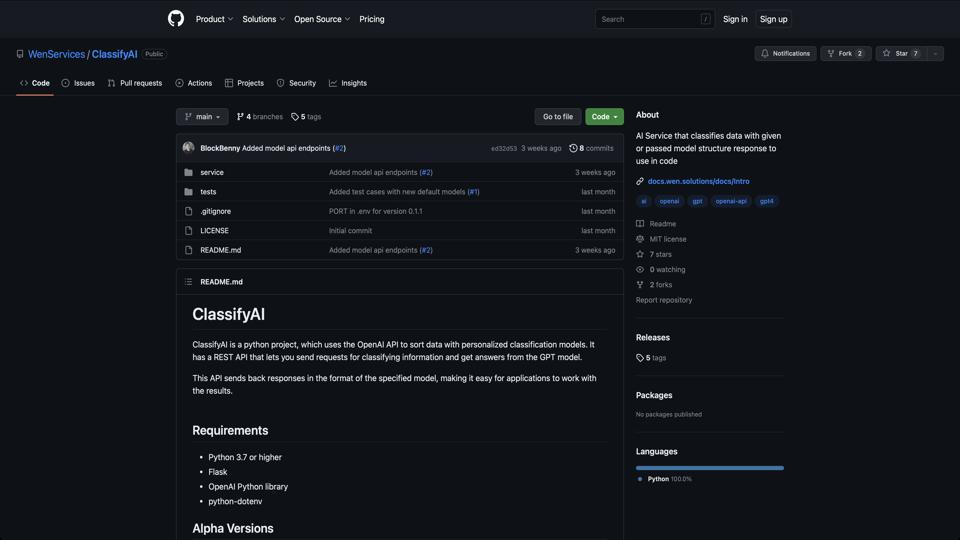The image size is (960, 540).
Task: Open the Product menu dropdown
Action: coord(214,19)
